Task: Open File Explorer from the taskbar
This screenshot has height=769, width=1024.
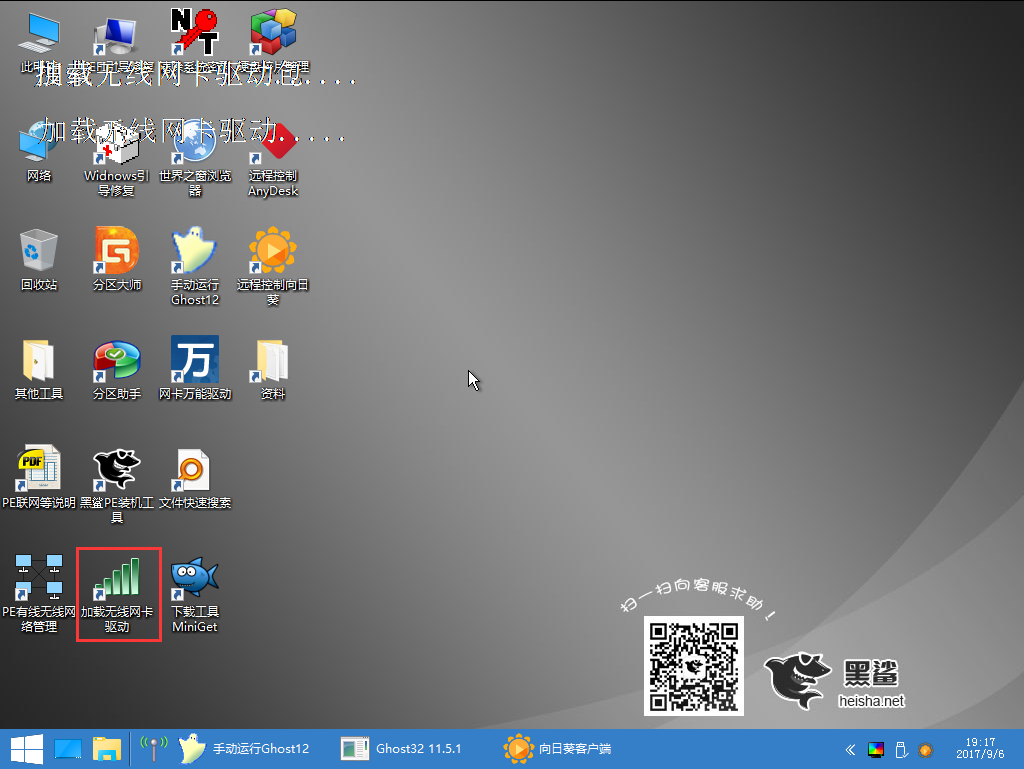Action: [107, 748]
